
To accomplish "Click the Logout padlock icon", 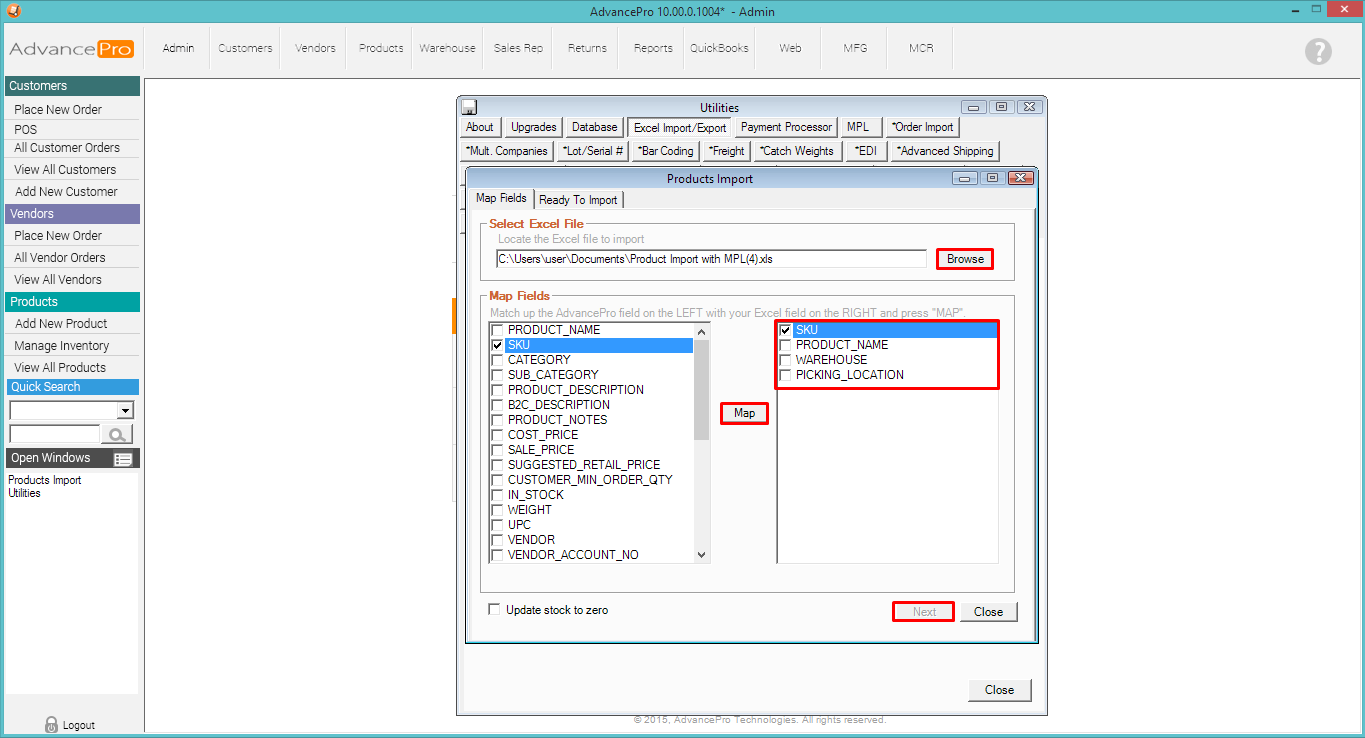I will pyautogui.click(x=52, y=724).
